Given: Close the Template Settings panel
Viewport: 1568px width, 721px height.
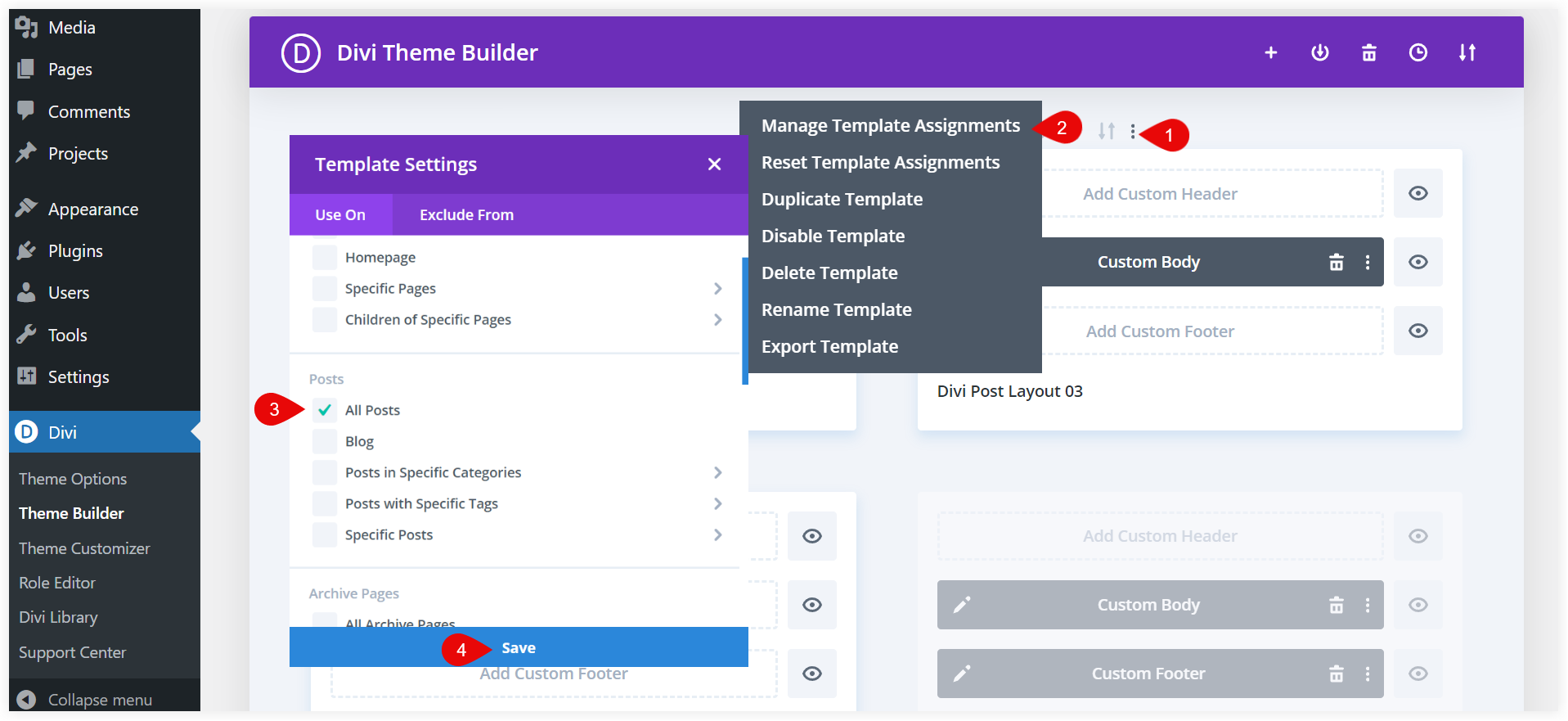Looking at the screenshot, I should click(714, 164).
